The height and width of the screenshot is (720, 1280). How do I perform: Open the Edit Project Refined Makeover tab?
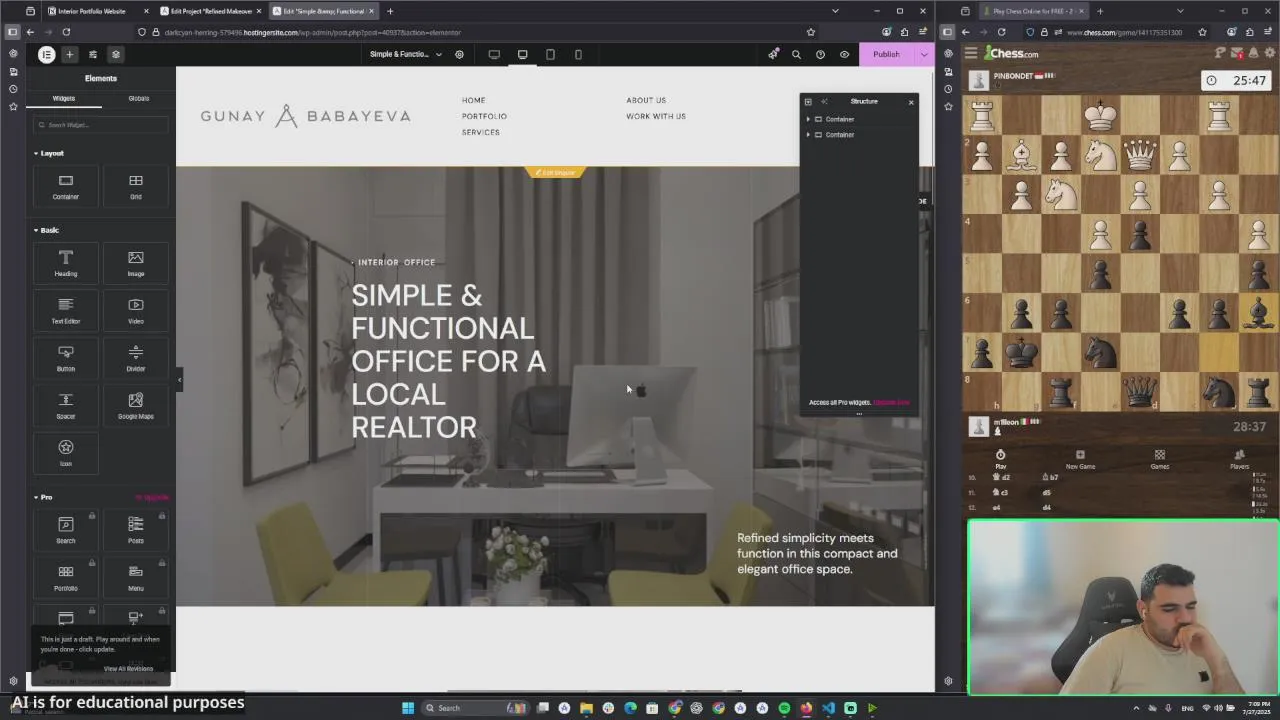click(x=211, y=11)
